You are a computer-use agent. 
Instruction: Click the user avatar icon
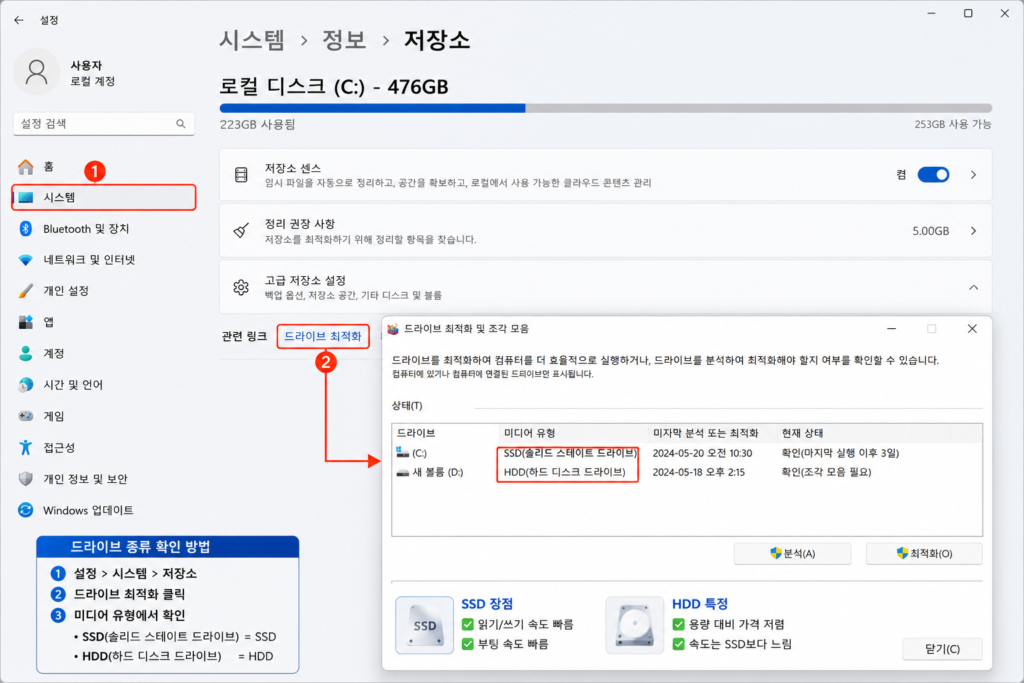[x=37, y=72]
